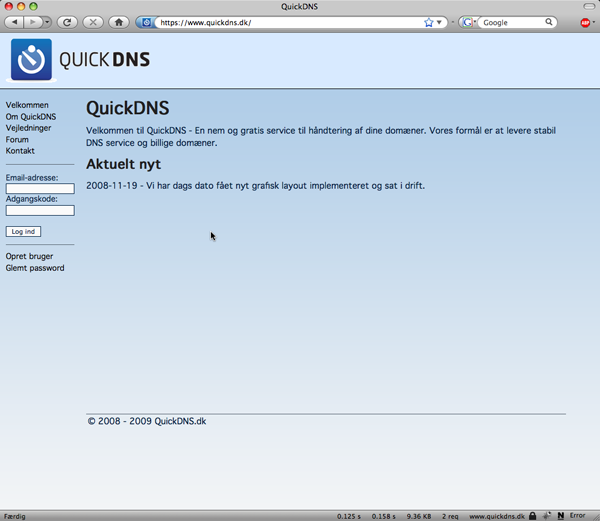Open the Adblock Plus dropdown arrow

(593, 22)
